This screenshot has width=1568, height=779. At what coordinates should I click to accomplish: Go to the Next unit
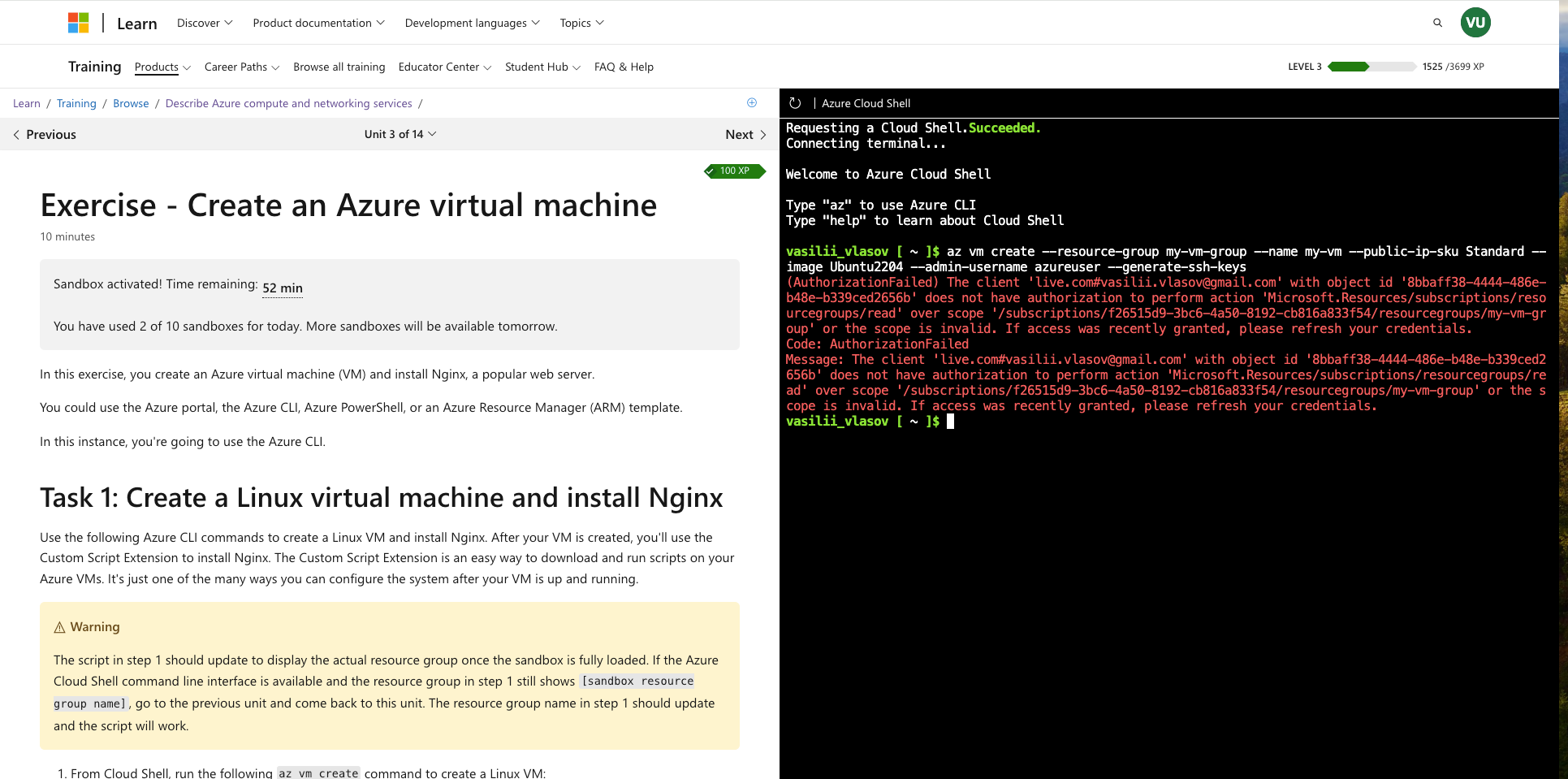pyautogui.click(x=746, y=134)
